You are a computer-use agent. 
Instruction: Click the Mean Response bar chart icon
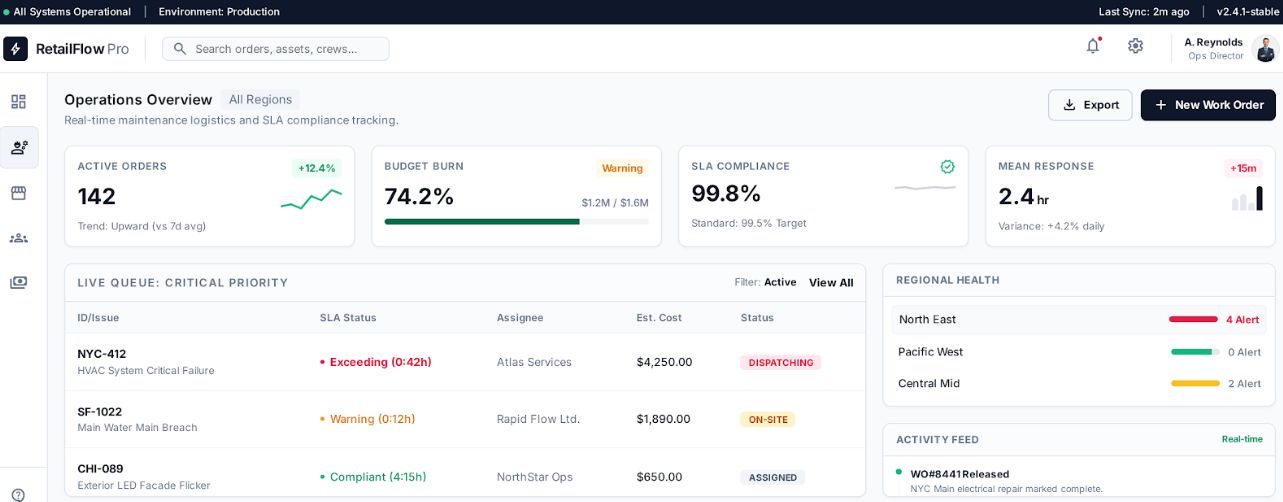click(1246, 200)
